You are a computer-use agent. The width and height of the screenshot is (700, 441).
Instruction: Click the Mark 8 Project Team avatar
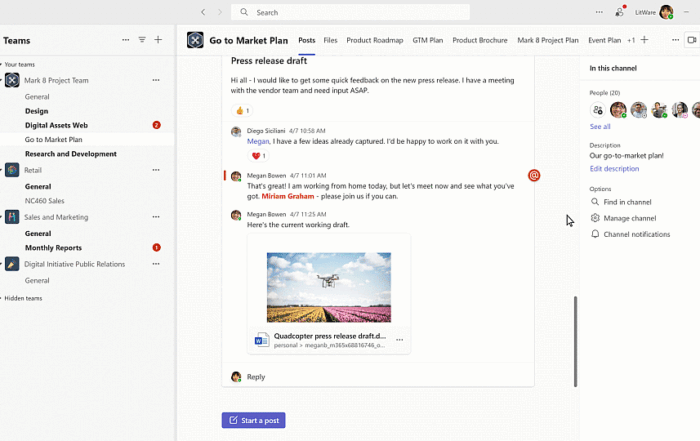coord(12,80)
